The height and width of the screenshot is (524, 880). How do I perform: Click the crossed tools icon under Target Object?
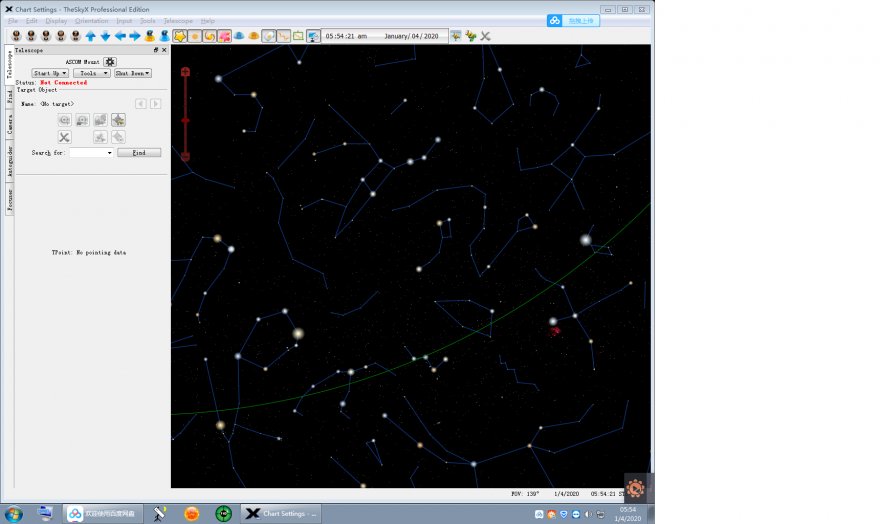(x=65, y=137)
